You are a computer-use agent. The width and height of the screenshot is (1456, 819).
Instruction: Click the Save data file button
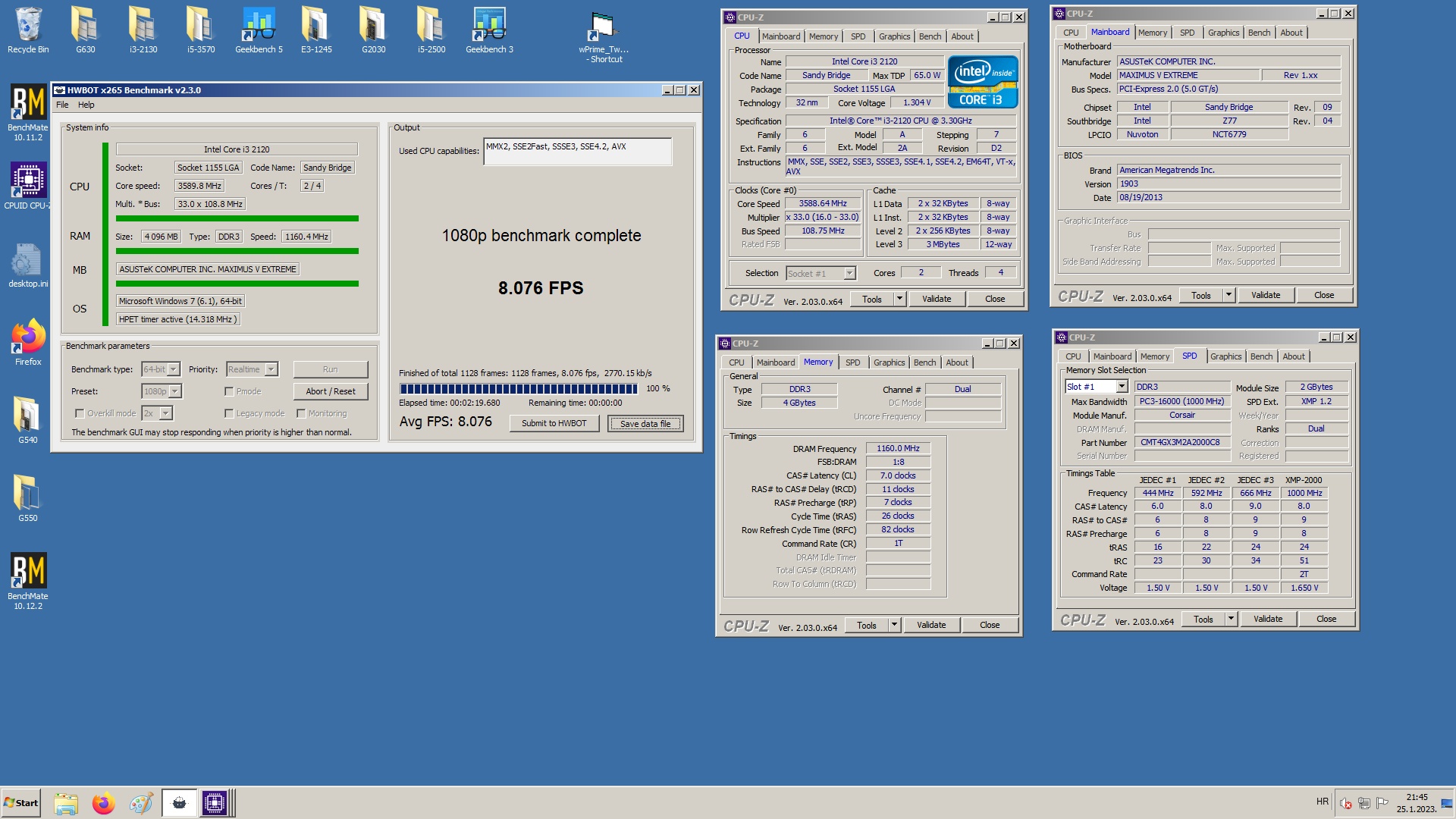pos(645,424)
